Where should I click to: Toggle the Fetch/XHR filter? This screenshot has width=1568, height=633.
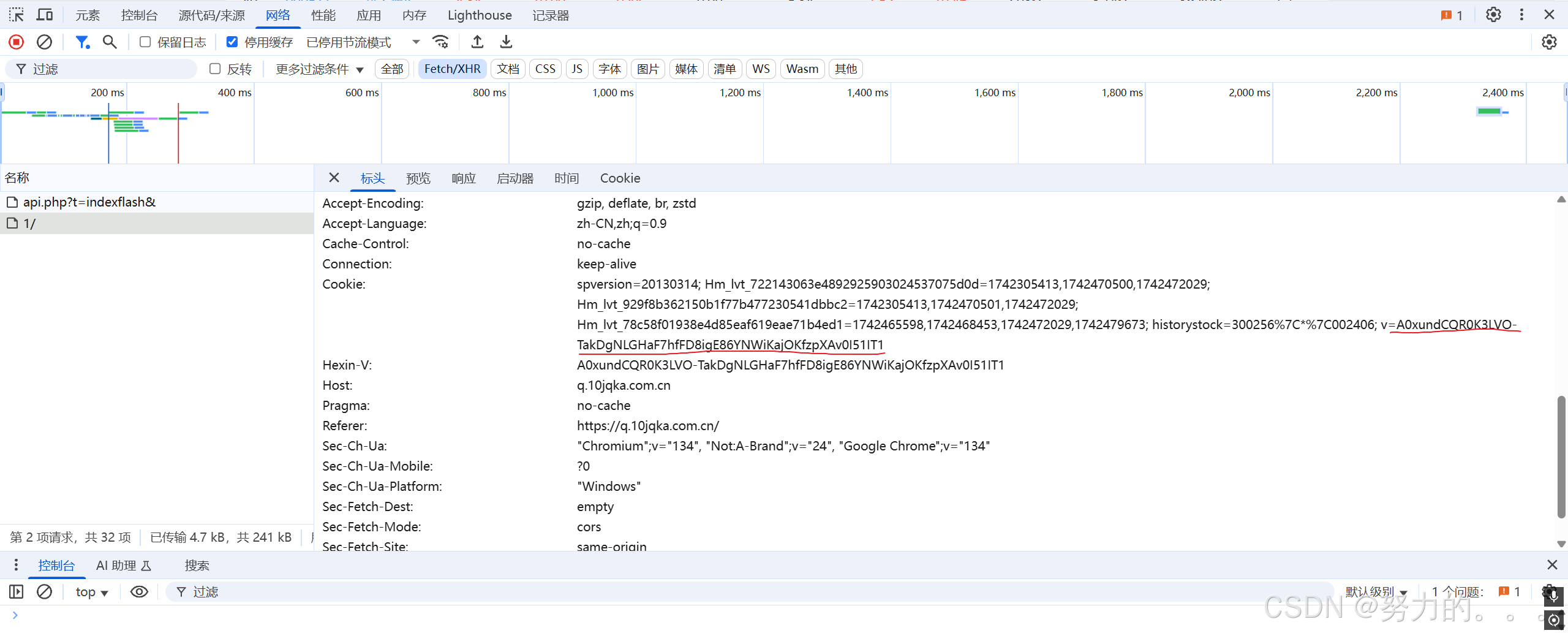point(453,69)
